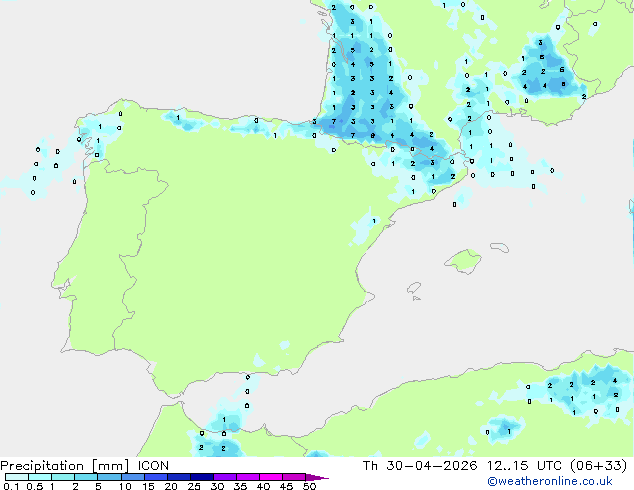Select the dark blue swatch between 25 and 30
634x490 pixels.
point(201,477)
